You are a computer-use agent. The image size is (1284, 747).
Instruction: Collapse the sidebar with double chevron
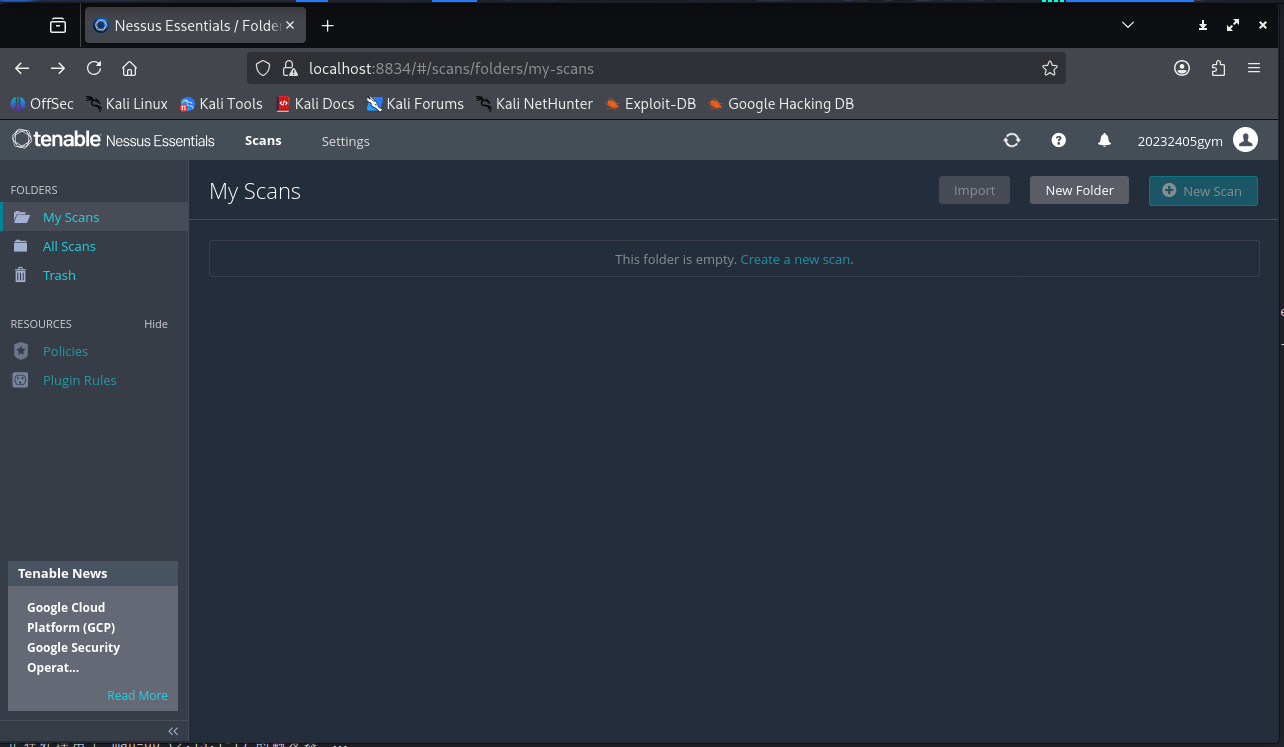point(173,731)
